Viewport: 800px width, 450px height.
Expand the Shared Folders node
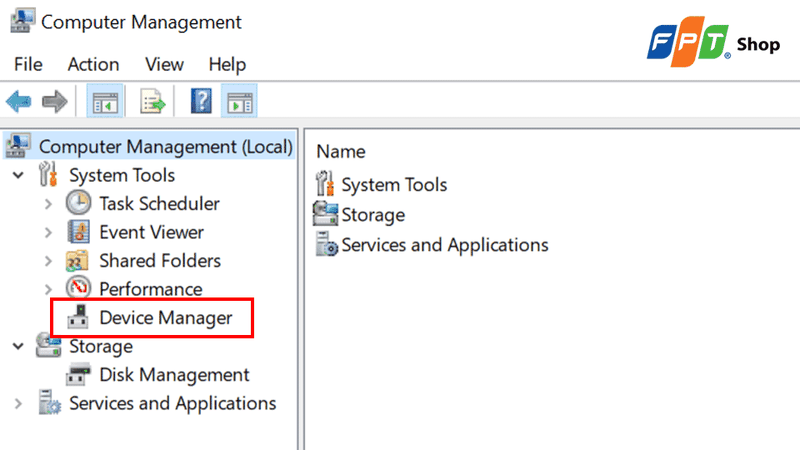[48, 261]
